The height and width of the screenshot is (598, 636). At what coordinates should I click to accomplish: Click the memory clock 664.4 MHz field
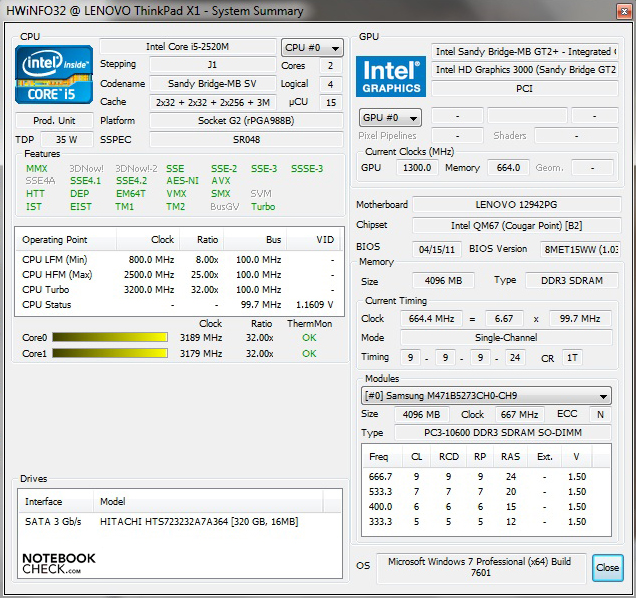click(x=431, y=318)
